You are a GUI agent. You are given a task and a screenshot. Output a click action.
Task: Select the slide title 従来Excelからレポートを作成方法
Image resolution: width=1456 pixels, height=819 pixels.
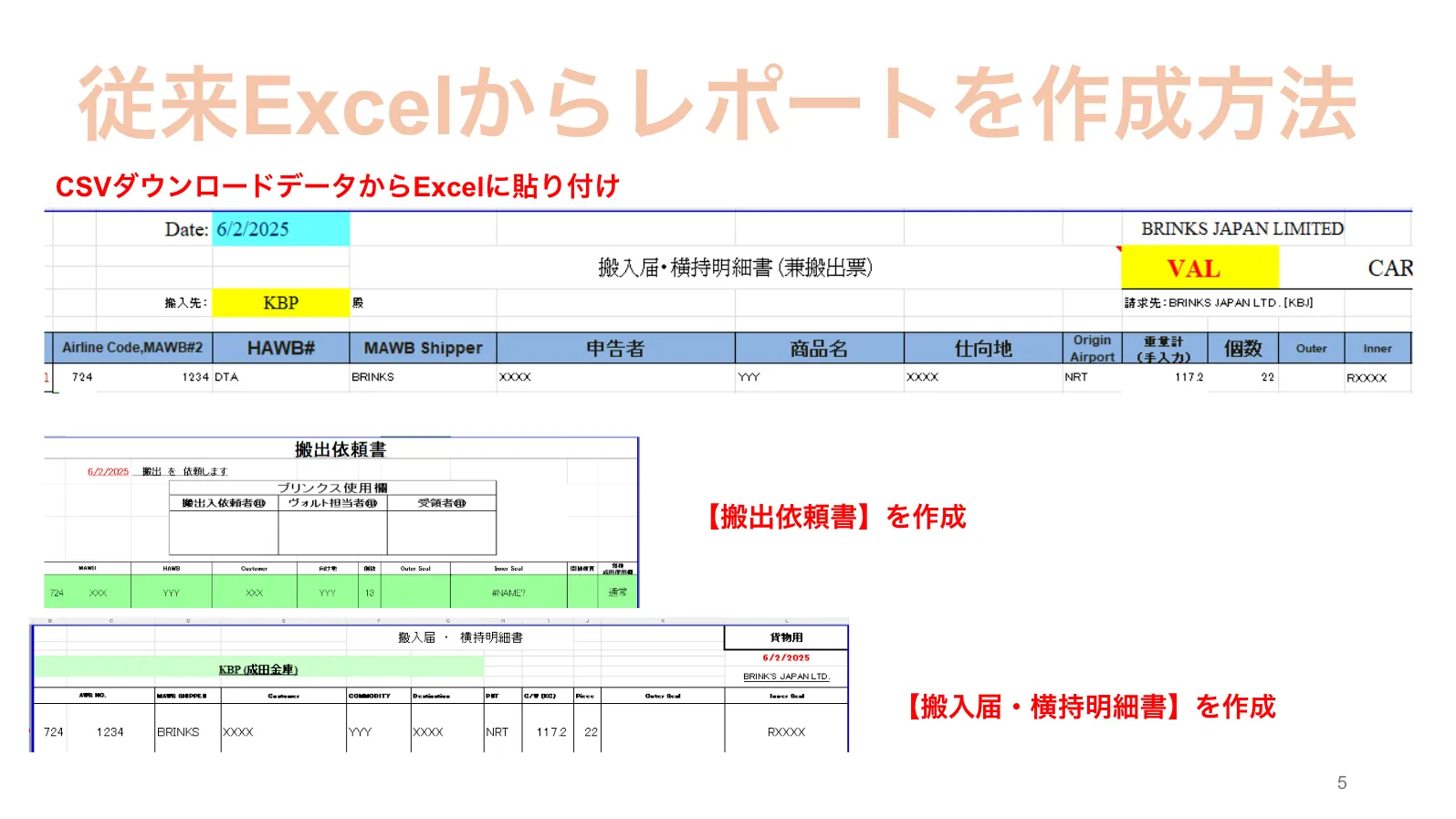tap(718, 104)
